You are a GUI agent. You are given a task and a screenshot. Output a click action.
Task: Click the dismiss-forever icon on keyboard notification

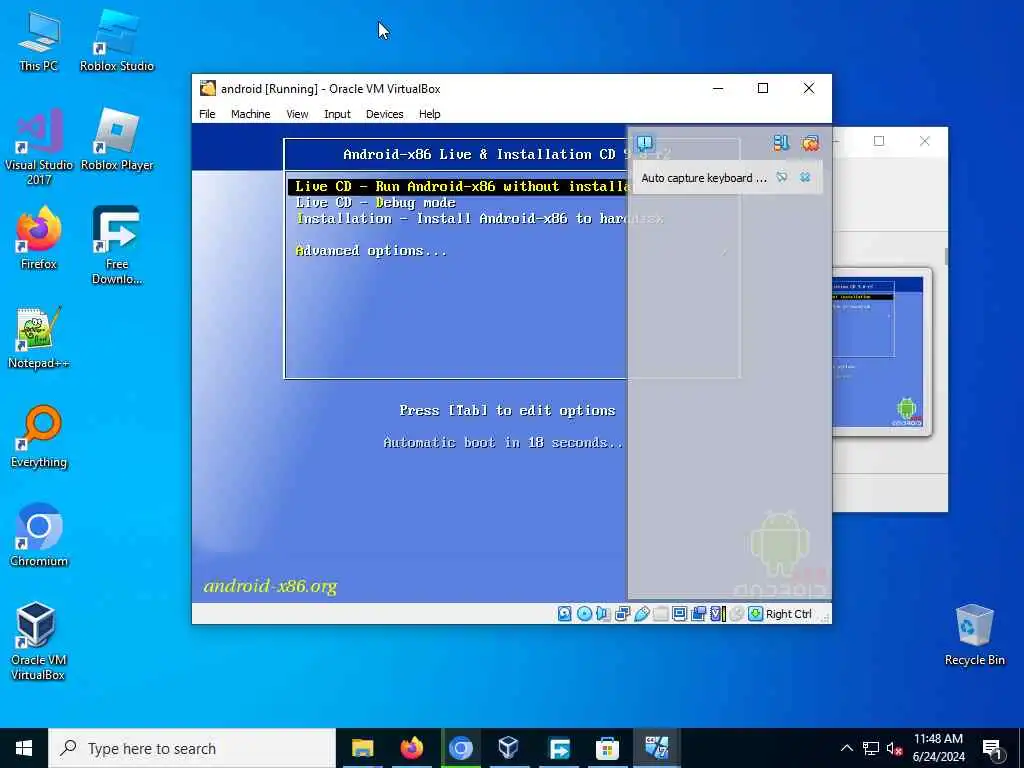[x=782, y=177]
